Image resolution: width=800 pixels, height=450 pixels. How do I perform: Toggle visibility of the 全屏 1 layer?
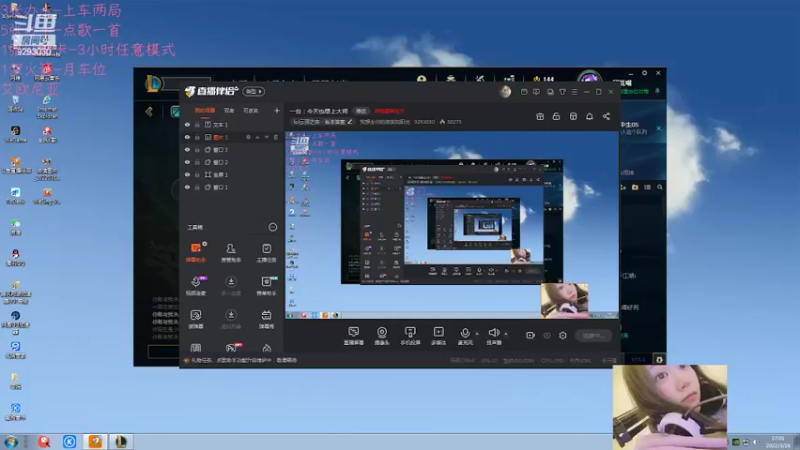point(187,175)
